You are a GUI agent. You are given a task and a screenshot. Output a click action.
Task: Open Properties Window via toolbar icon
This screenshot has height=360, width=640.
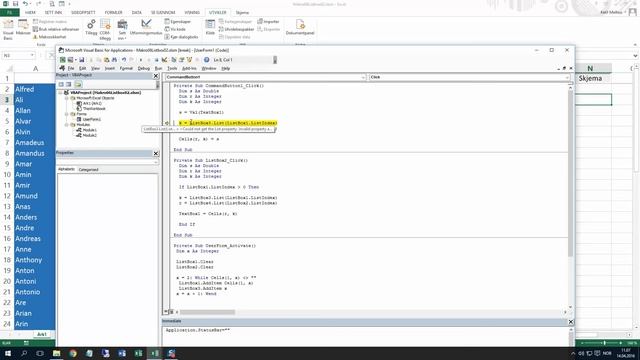[182, 60]
